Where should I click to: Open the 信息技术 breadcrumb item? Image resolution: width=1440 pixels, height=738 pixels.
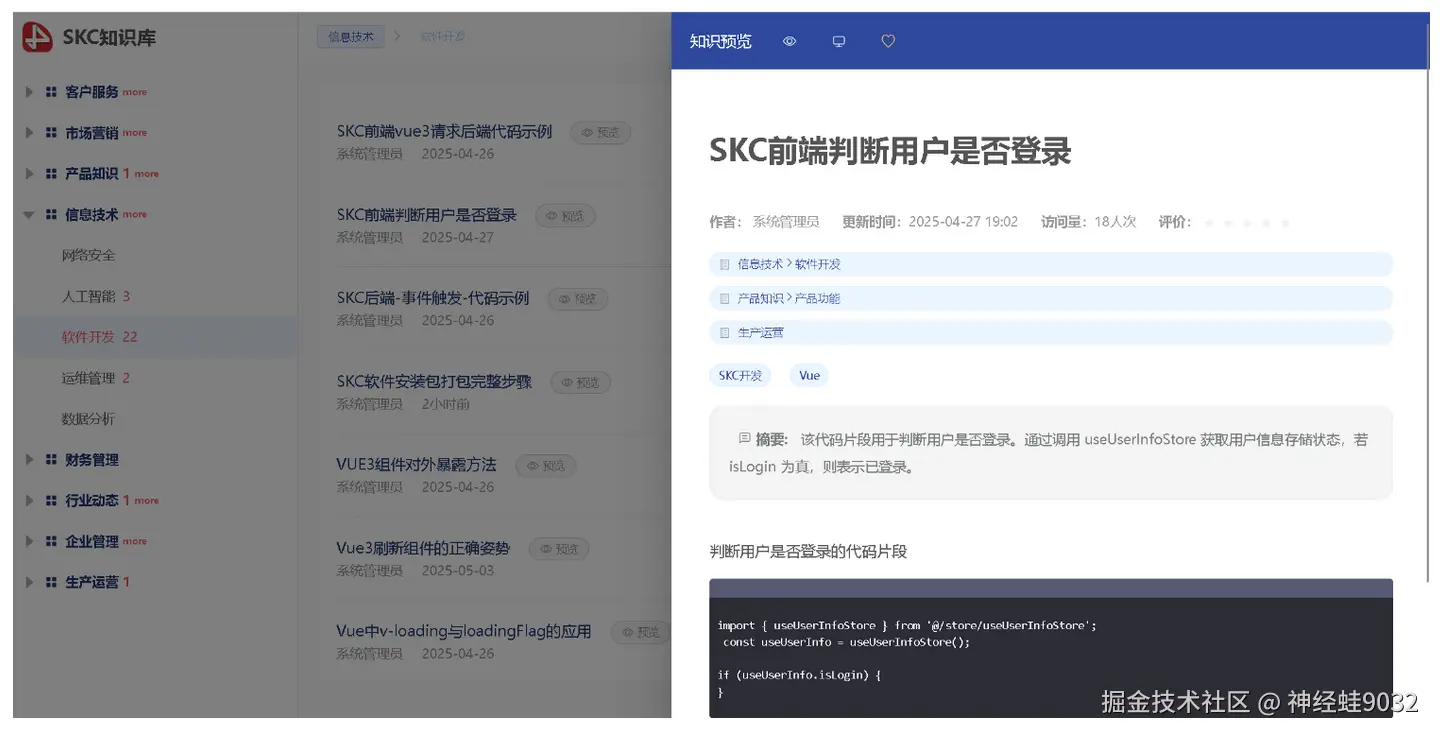(x=351, y=35)
